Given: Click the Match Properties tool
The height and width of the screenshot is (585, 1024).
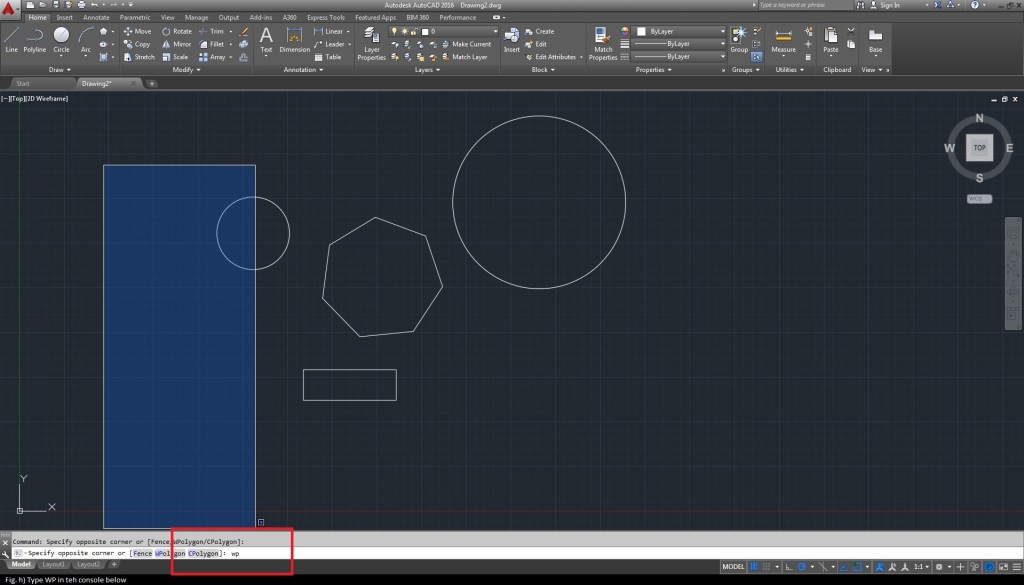Looking at the screenshot, I should pyautogui.click(x=603, y=40).
